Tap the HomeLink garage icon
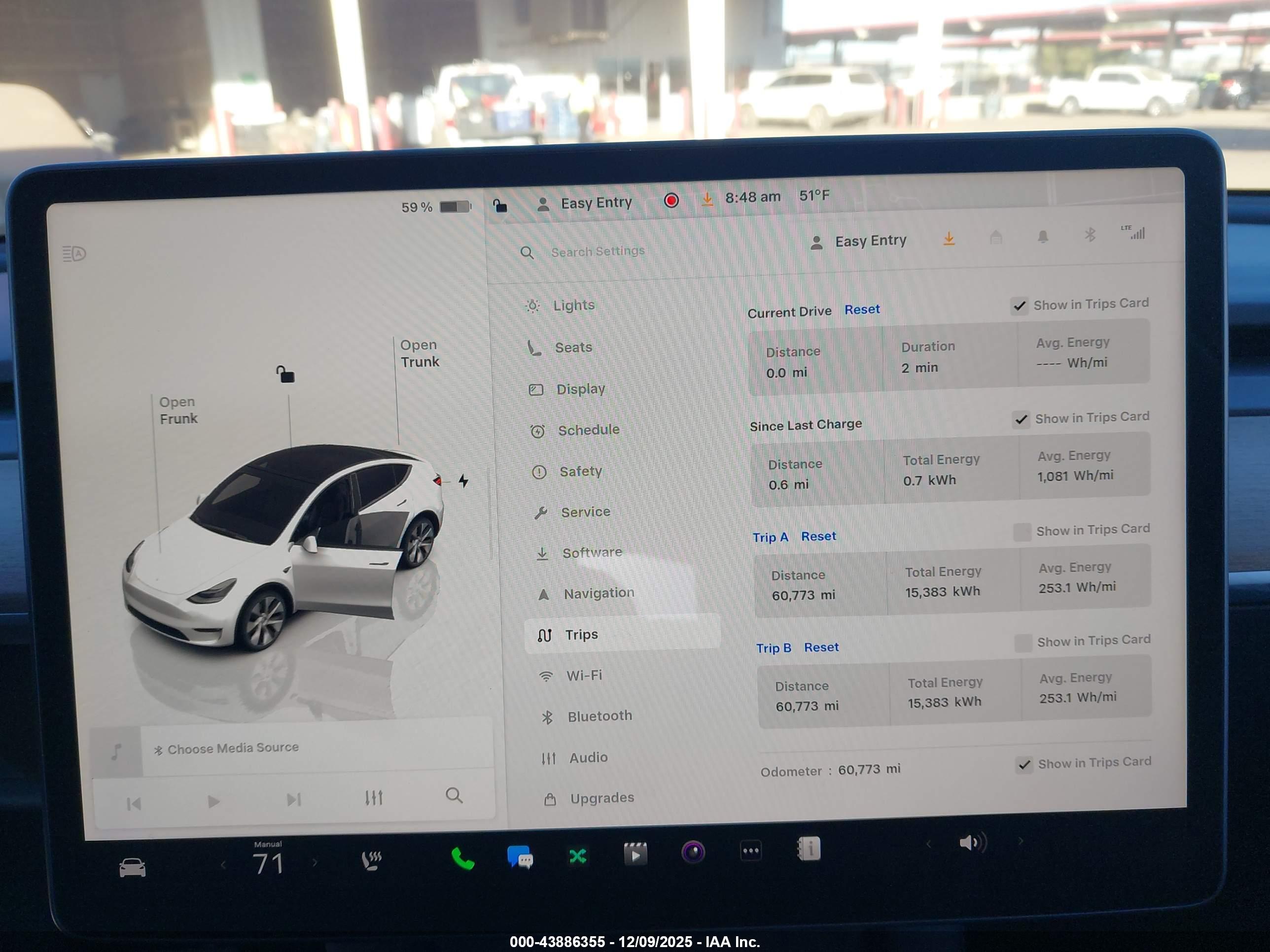 996,237
